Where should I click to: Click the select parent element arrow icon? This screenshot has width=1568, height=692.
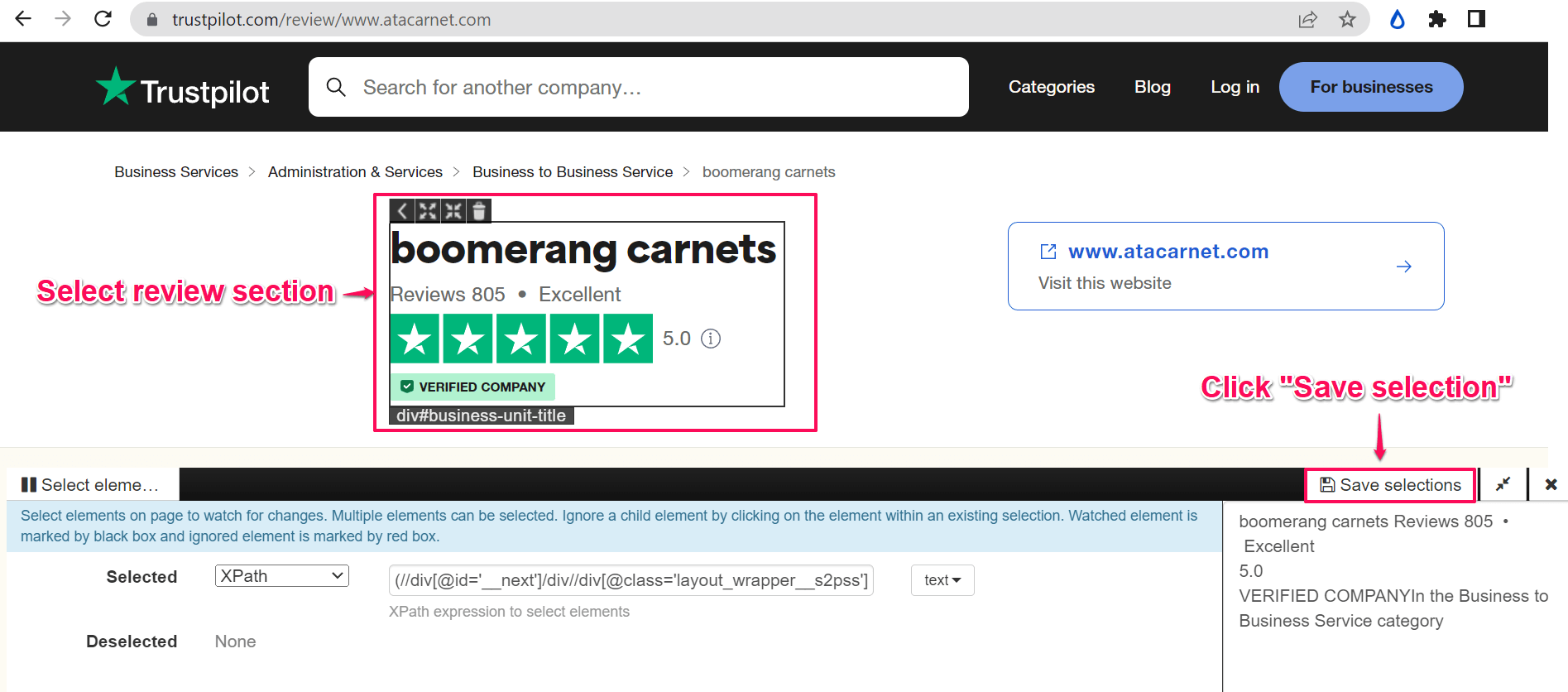point(402,211)
